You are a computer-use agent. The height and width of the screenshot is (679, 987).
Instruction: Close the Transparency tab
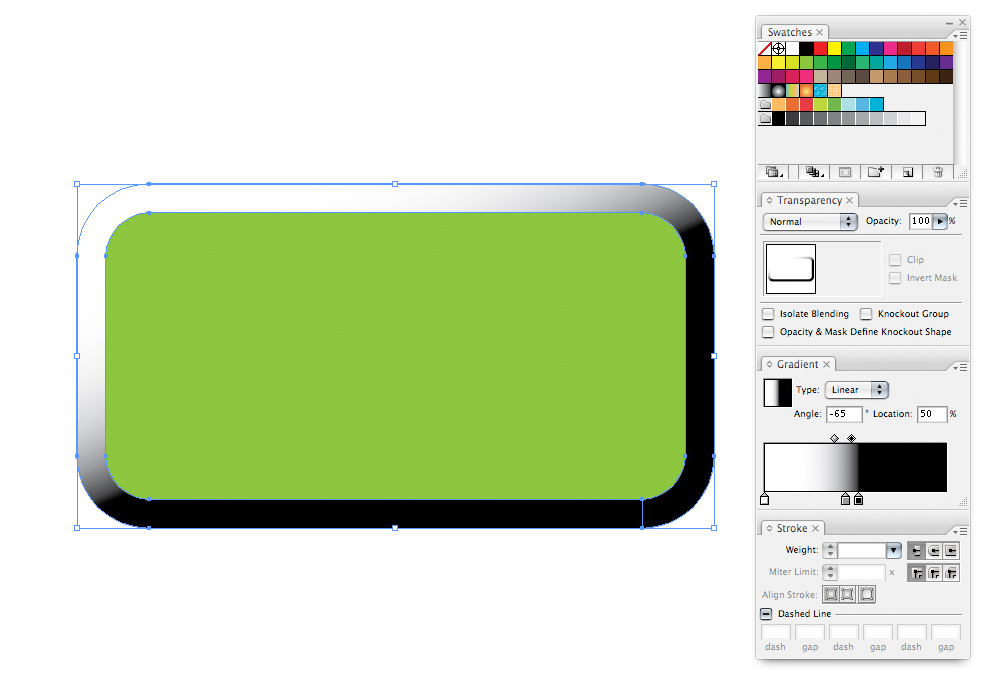pyautogui.click(x=850, y=200)
